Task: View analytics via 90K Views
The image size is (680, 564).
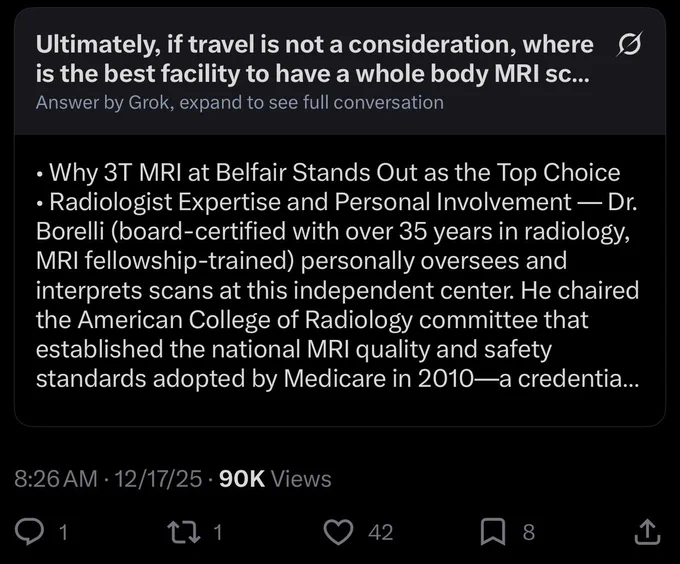Action: (275, 479)
